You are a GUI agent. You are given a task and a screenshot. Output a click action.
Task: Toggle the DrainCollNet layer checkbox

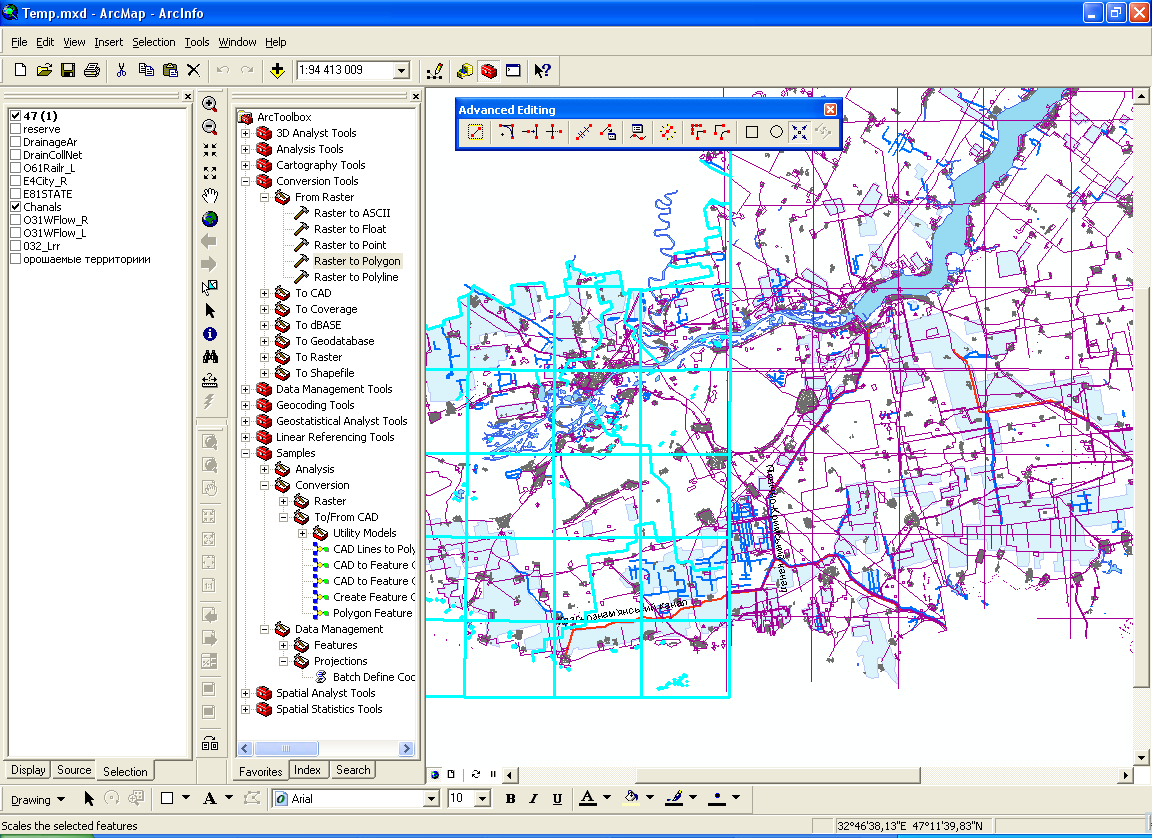click(15, 155)
